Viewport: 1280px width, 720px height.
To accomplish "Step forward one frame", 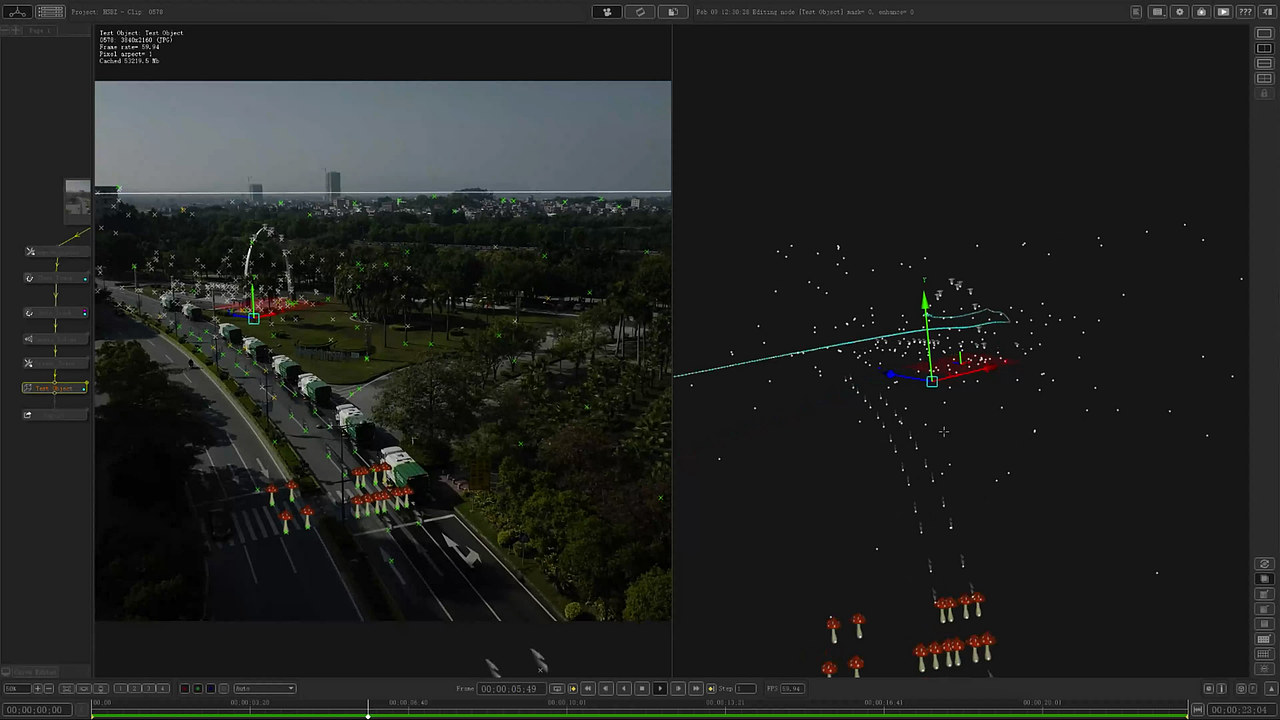I will coord(678,688).
